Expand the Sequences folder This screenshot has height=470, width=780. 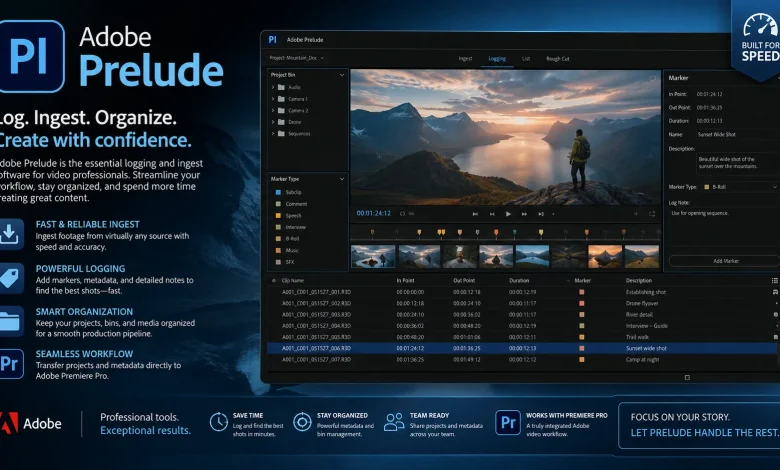[x=273, y=133]
